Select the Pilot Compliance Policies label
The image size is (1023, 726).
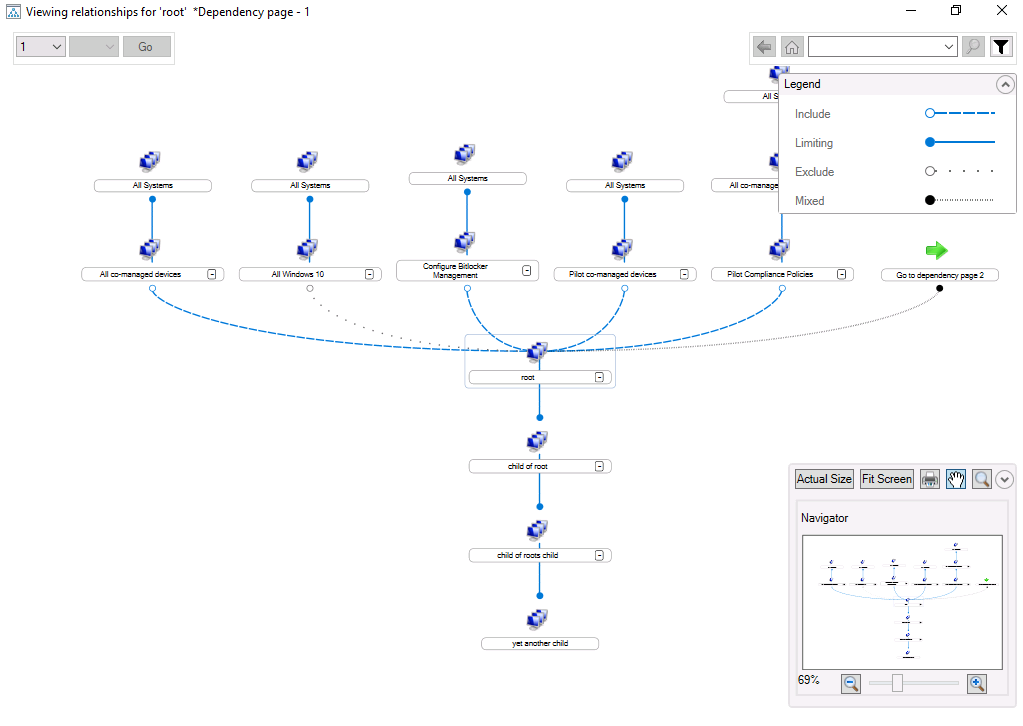[x=782, y=275]
